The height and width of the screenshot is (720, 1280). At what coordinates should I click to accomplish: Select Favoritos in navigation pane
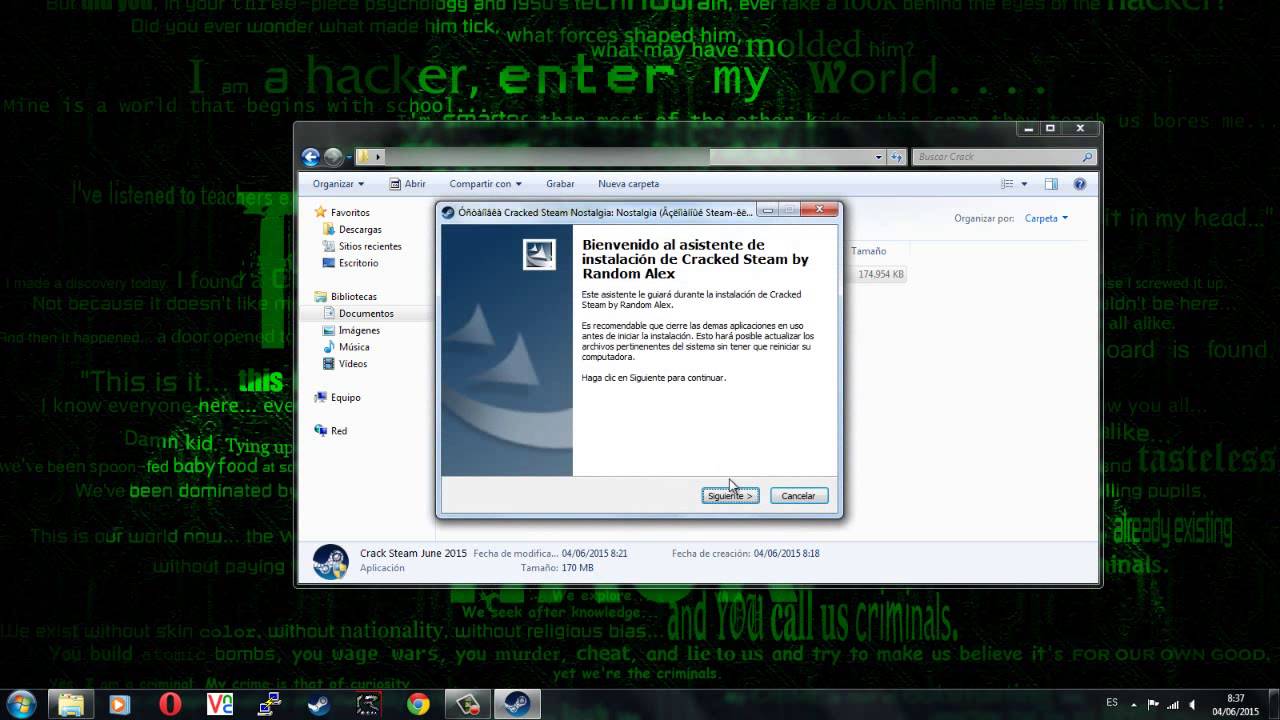(x=350, y=212)
